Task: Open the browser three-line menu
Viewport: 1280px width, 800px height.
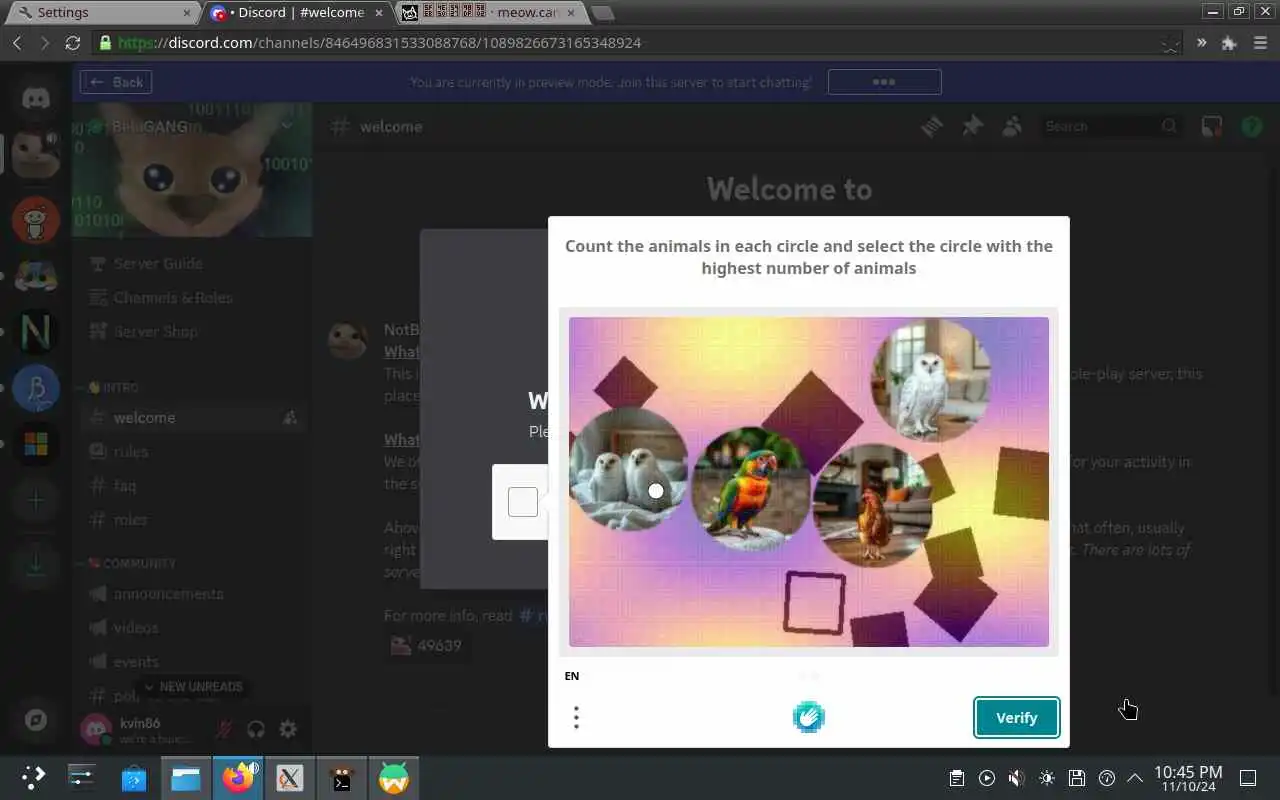Action: click(x=1259, y=43)
